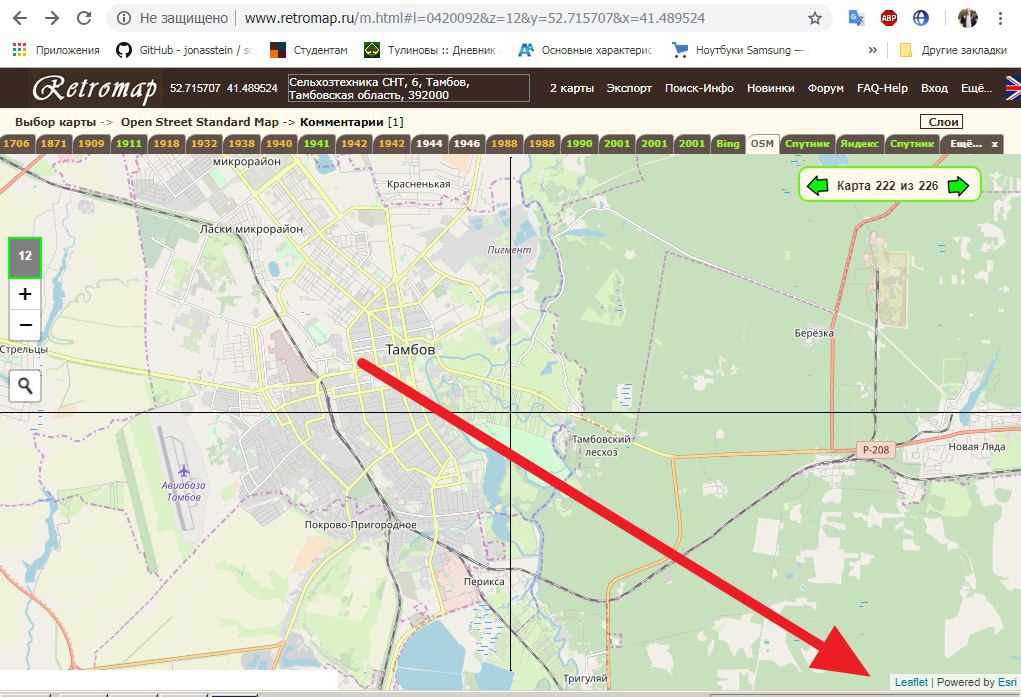Viewport: 1021px width, 697px height.
Task: Open the Основные характерис bookmark
Action: pos(585,50)
